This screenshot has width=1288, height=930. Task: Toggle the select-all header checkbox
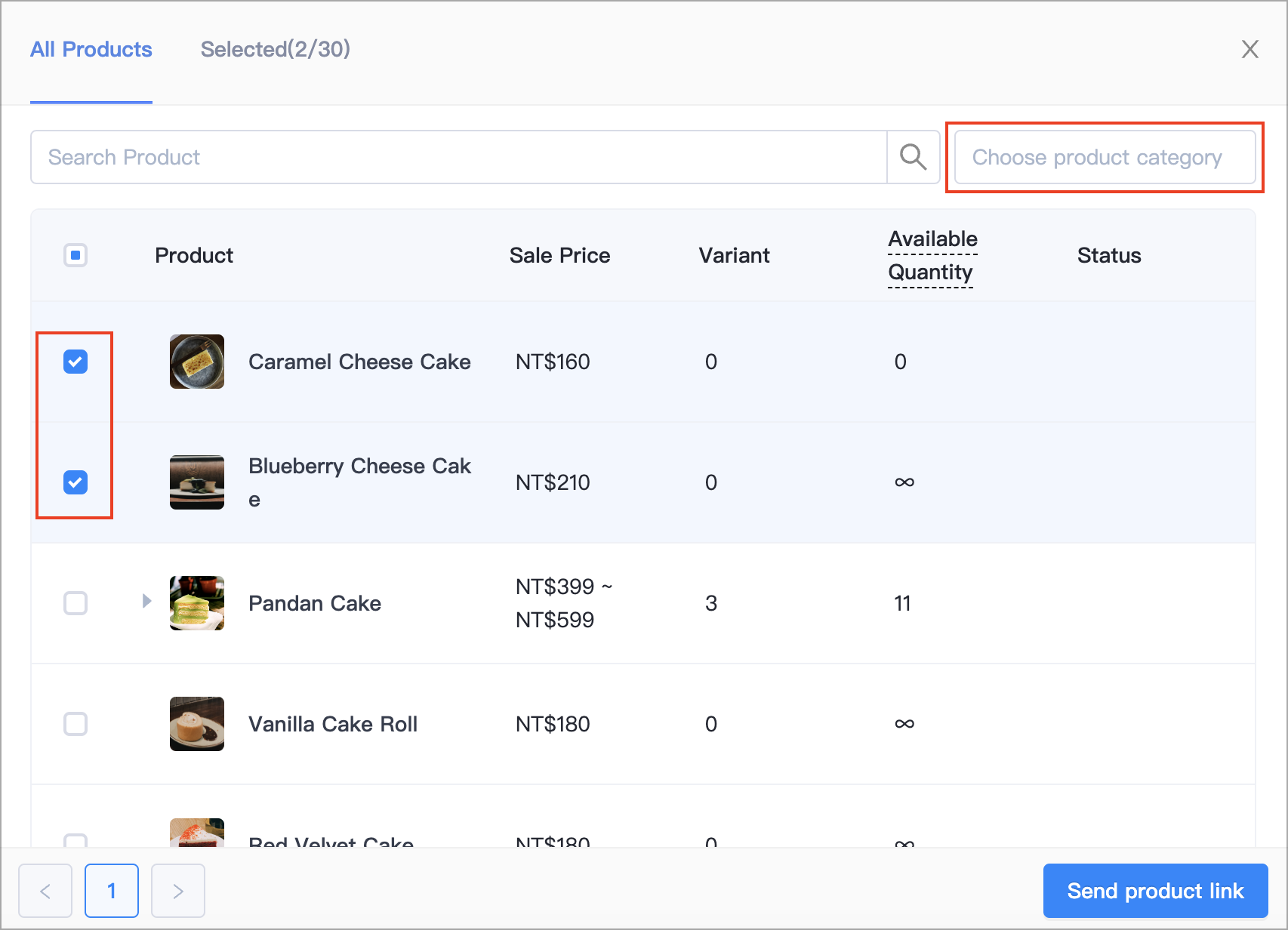[x=75, y=255]
